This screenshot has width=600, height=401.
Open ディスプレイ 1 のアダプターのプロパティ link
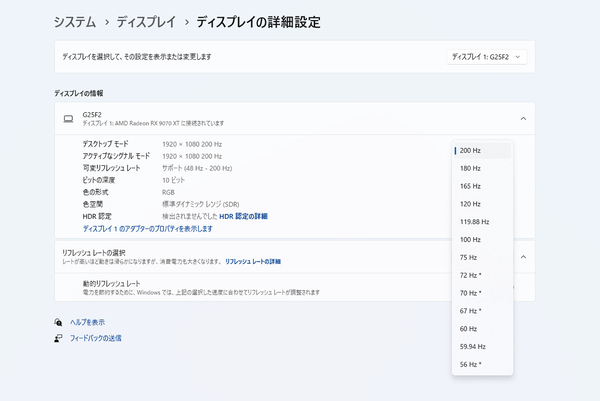[x=147, y=229]
